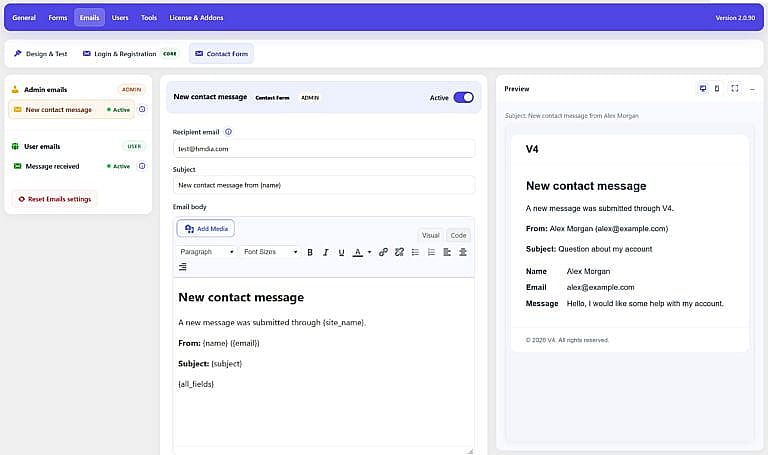Open info icon for Message received row
This screenshot has width=768, height=455.
click(x=142, y=166)
